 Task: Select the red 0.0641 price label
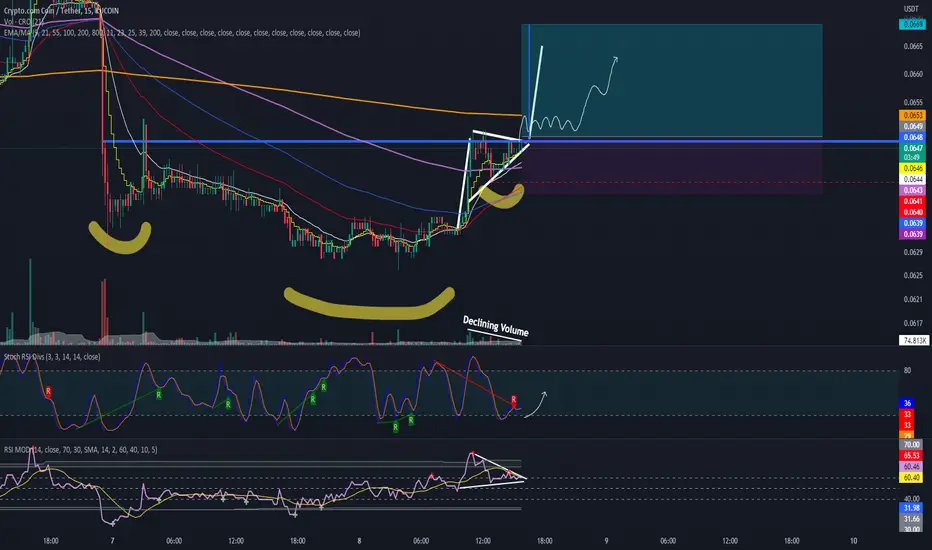click(912, 202)
